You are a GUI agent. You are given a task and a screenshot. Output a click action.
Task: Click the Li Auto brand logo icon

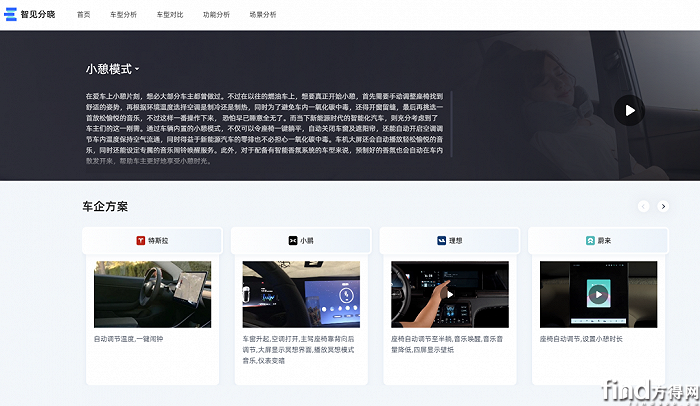(x=442, y=241)
